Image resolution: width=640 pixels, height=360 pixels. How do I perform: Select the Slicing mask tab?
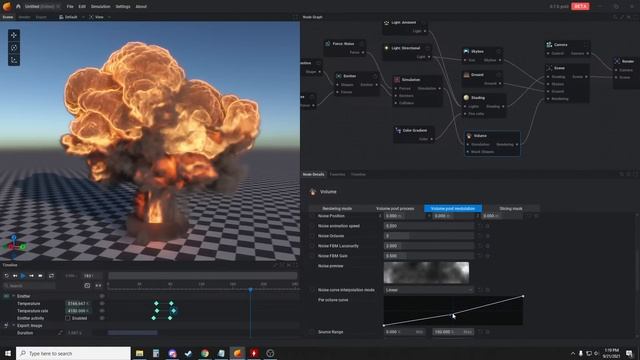point(511,209)
